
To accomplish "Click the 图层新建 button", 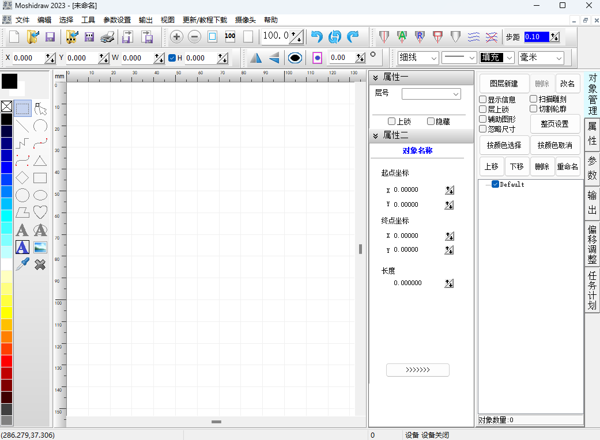I will [x=503, y=84].
